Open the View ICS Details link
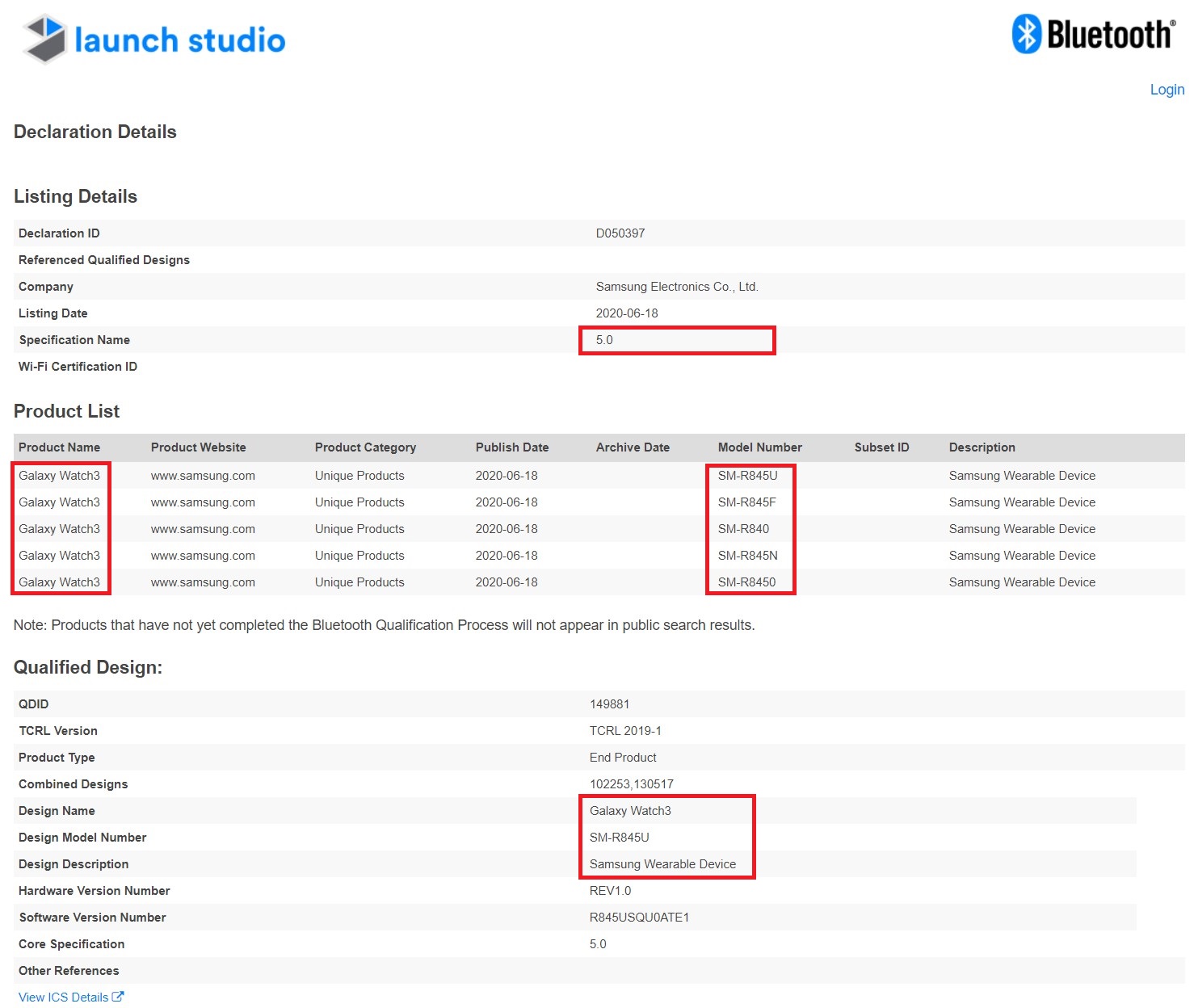Screen dimensions: 1194x1008 pos(63,997)
